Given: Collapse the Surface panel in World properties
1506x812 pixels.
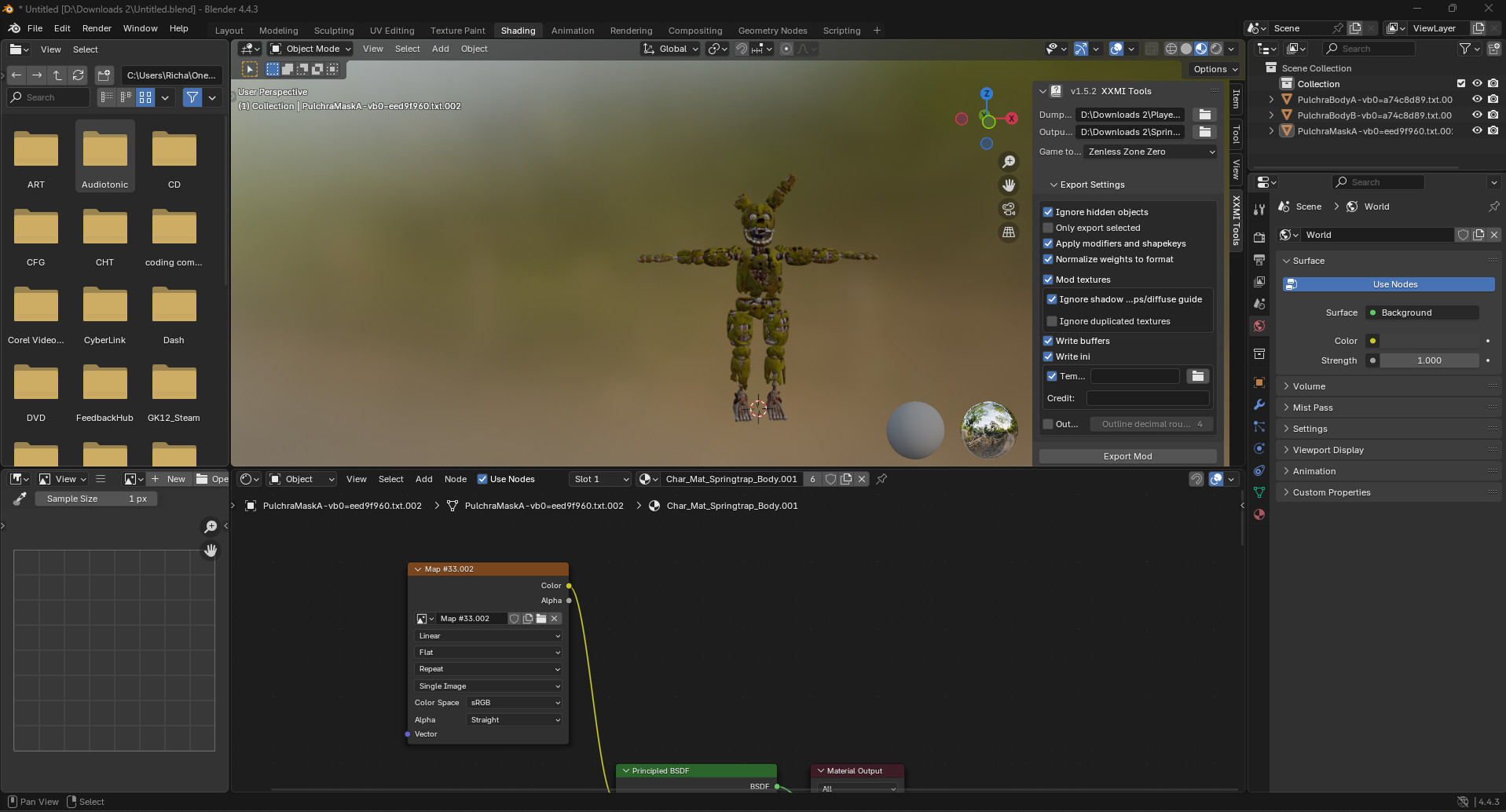Looking at the screenshot, I should click(x=1288, y=260).
